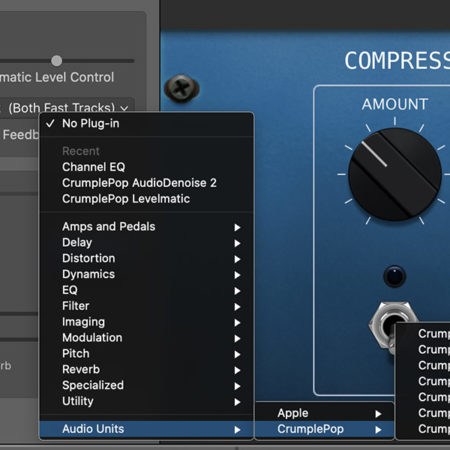Screen dimensions: 450x450
Task: Open the Amps and Pedals submenu
Action: pyautogui.click(x=146, y=227)
